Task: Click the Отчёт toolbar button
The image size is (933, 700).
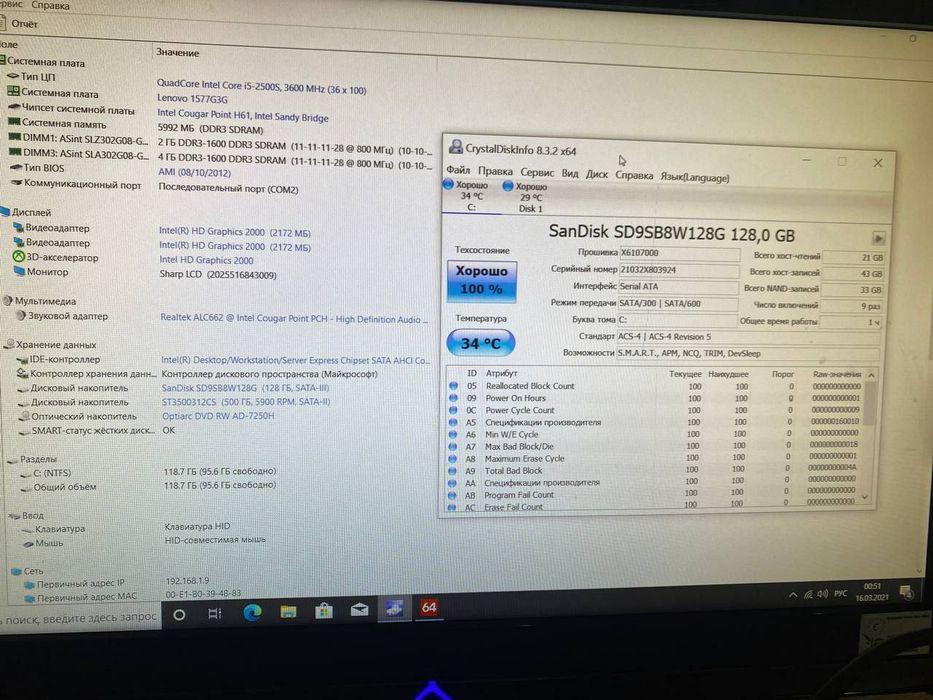Action: pos(20,24)
